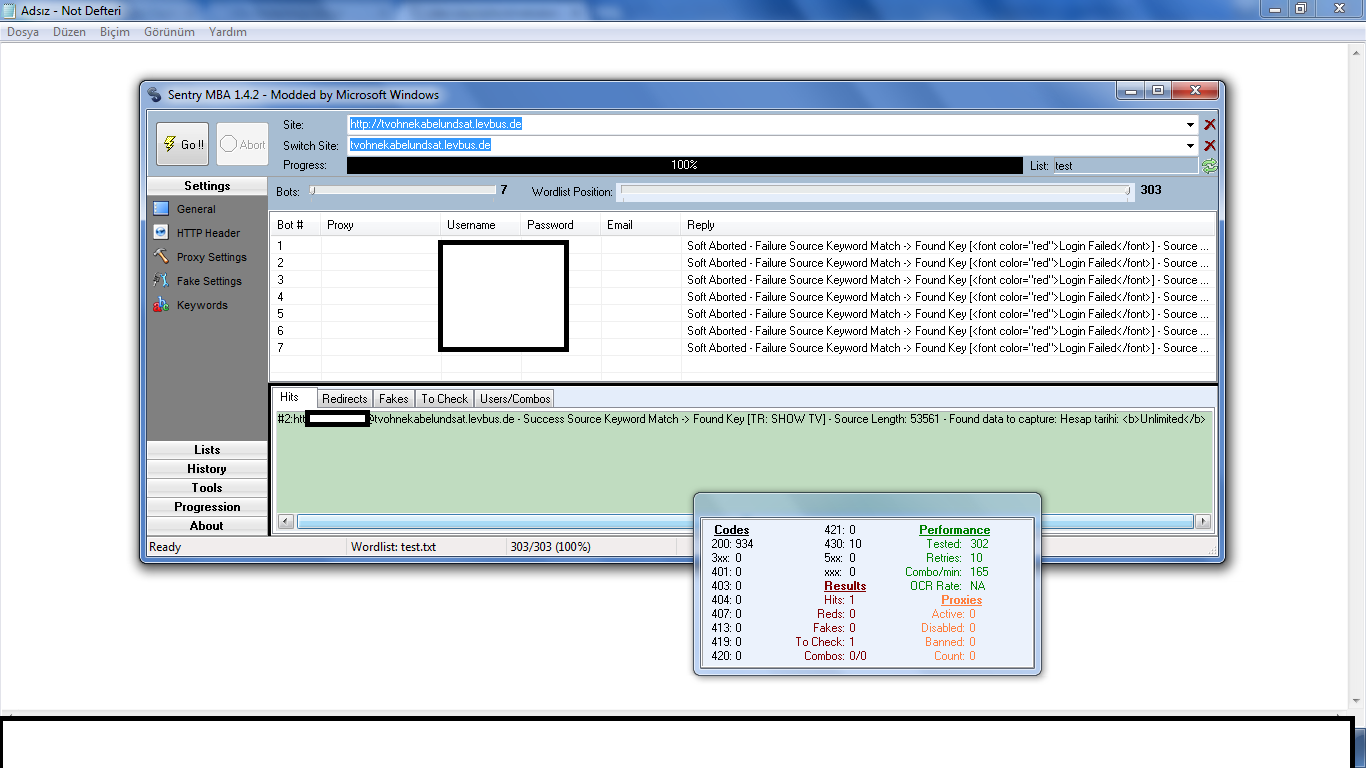
Task: Click the Fake Settings icon
Action: 161,281
